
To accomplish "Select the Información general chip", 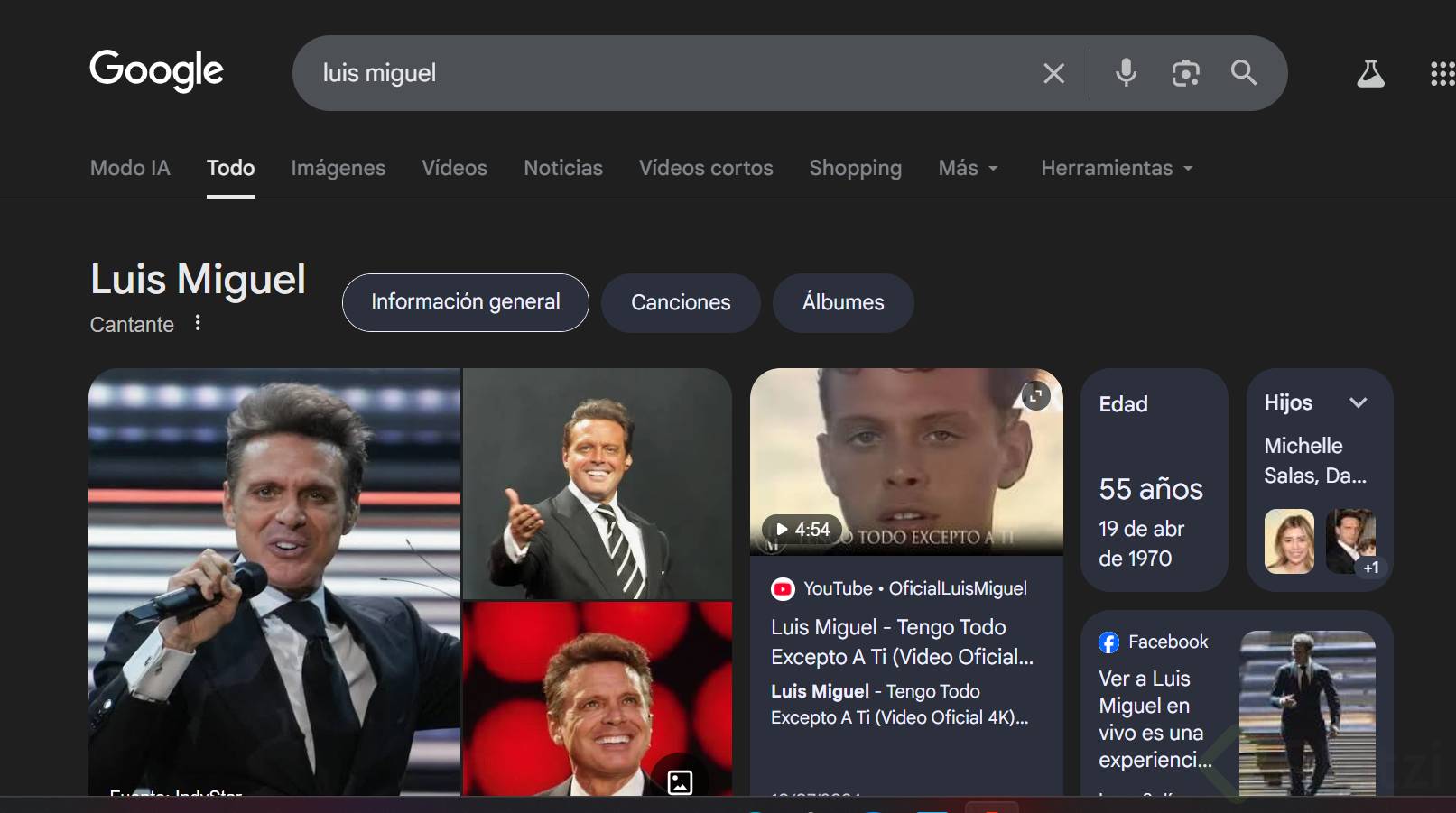I will [466, 302].
